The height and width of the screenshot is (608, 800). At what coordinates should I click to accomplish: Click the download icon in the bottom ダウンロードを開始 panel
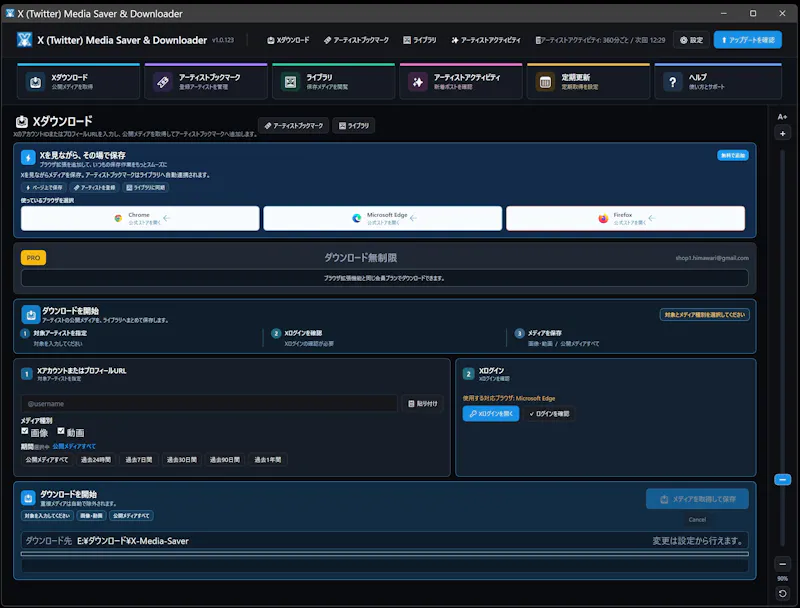tap(28, 497)
